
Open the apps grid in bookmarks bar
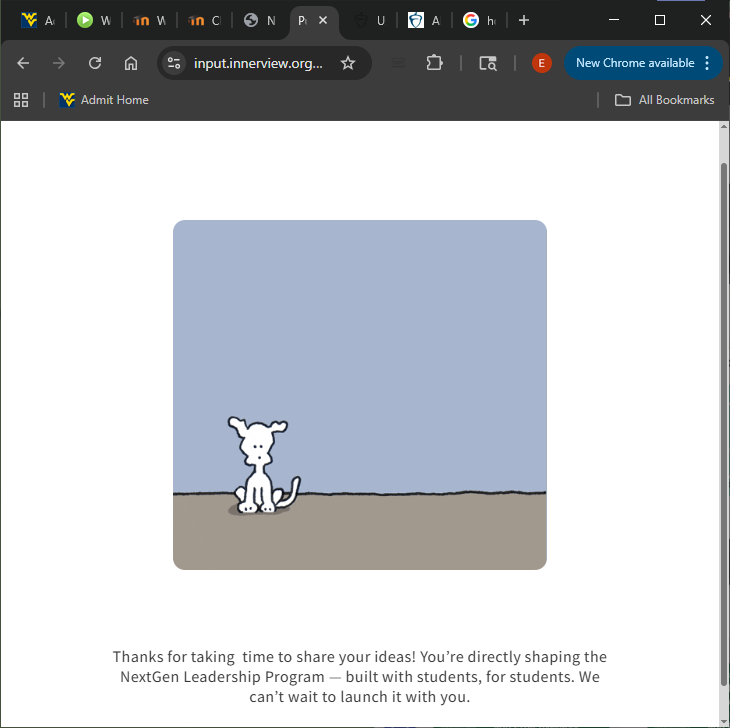tap(21, 100)
